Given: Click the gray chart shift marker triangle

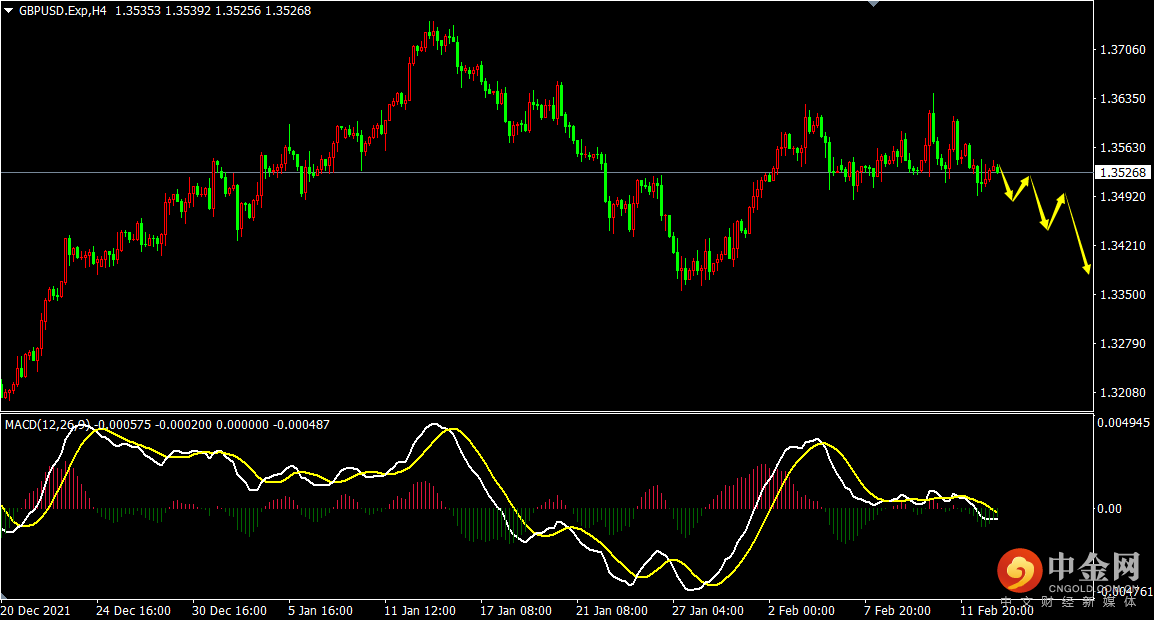Looking at the screenshot, I should point(874,4).
